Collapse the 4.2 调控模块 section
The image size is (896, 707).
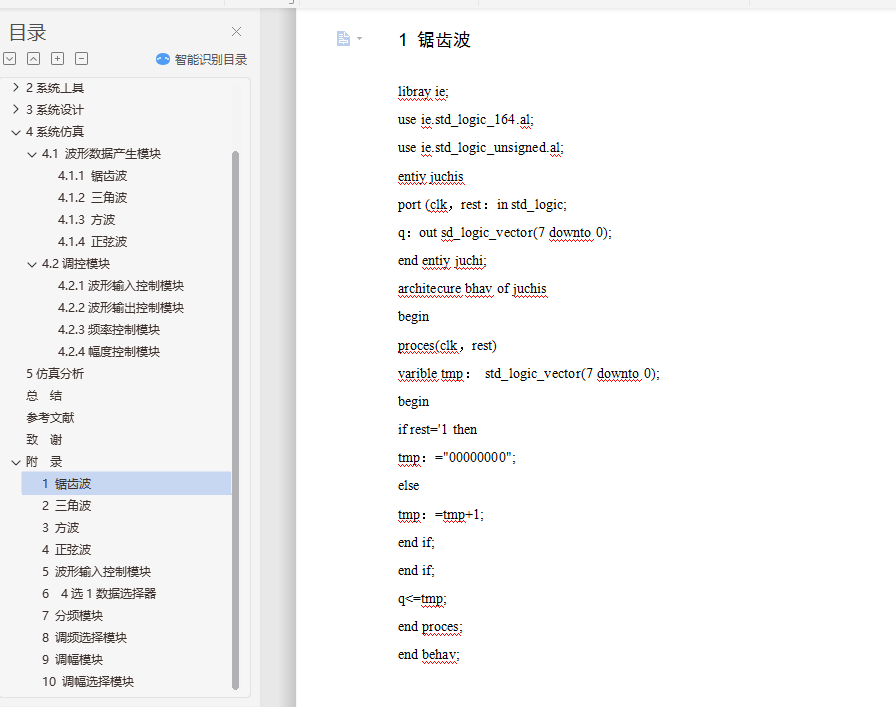(x=32, y=264)
